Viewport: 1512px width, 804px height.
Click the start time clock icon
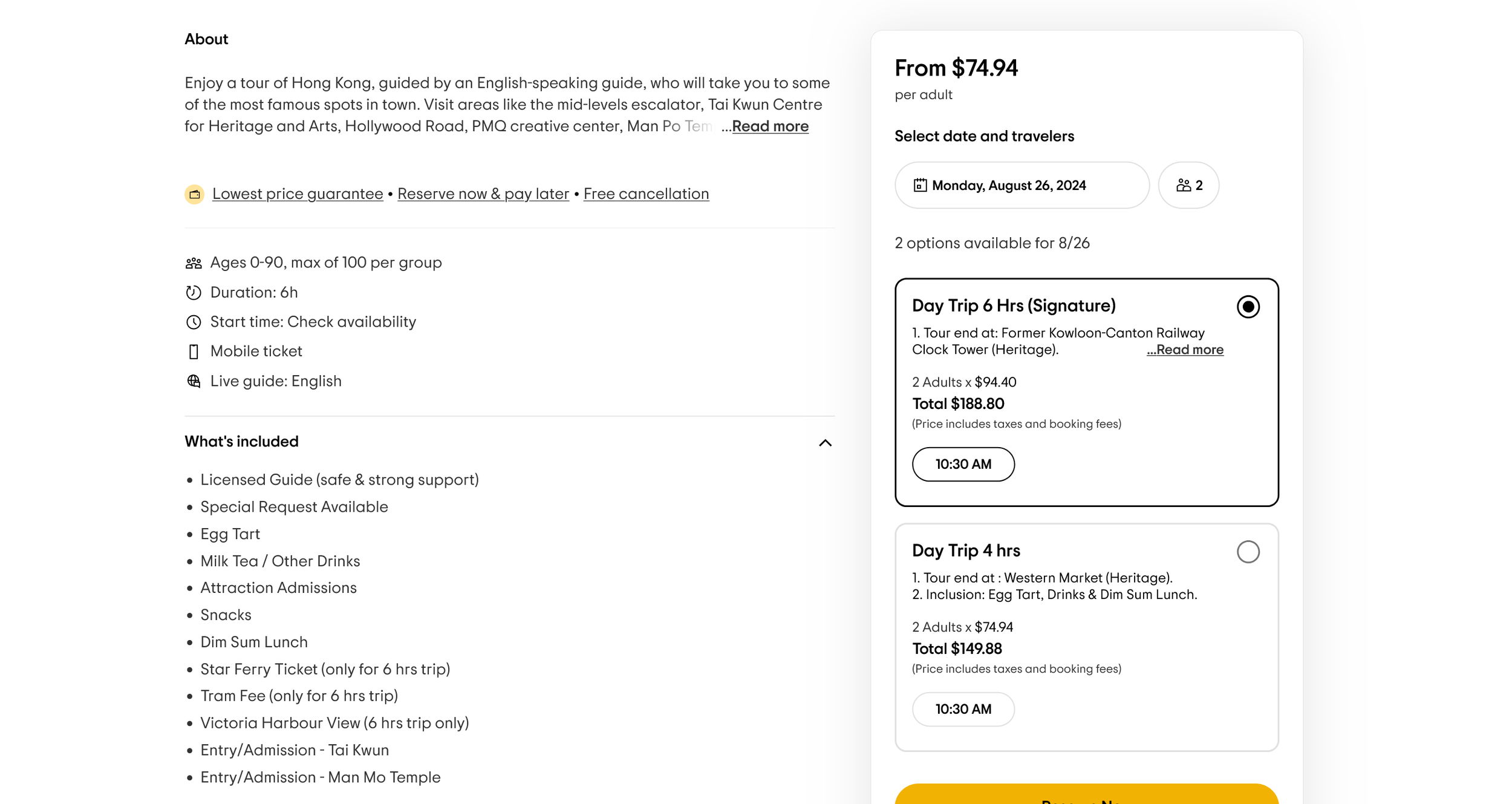coord(194,322)
